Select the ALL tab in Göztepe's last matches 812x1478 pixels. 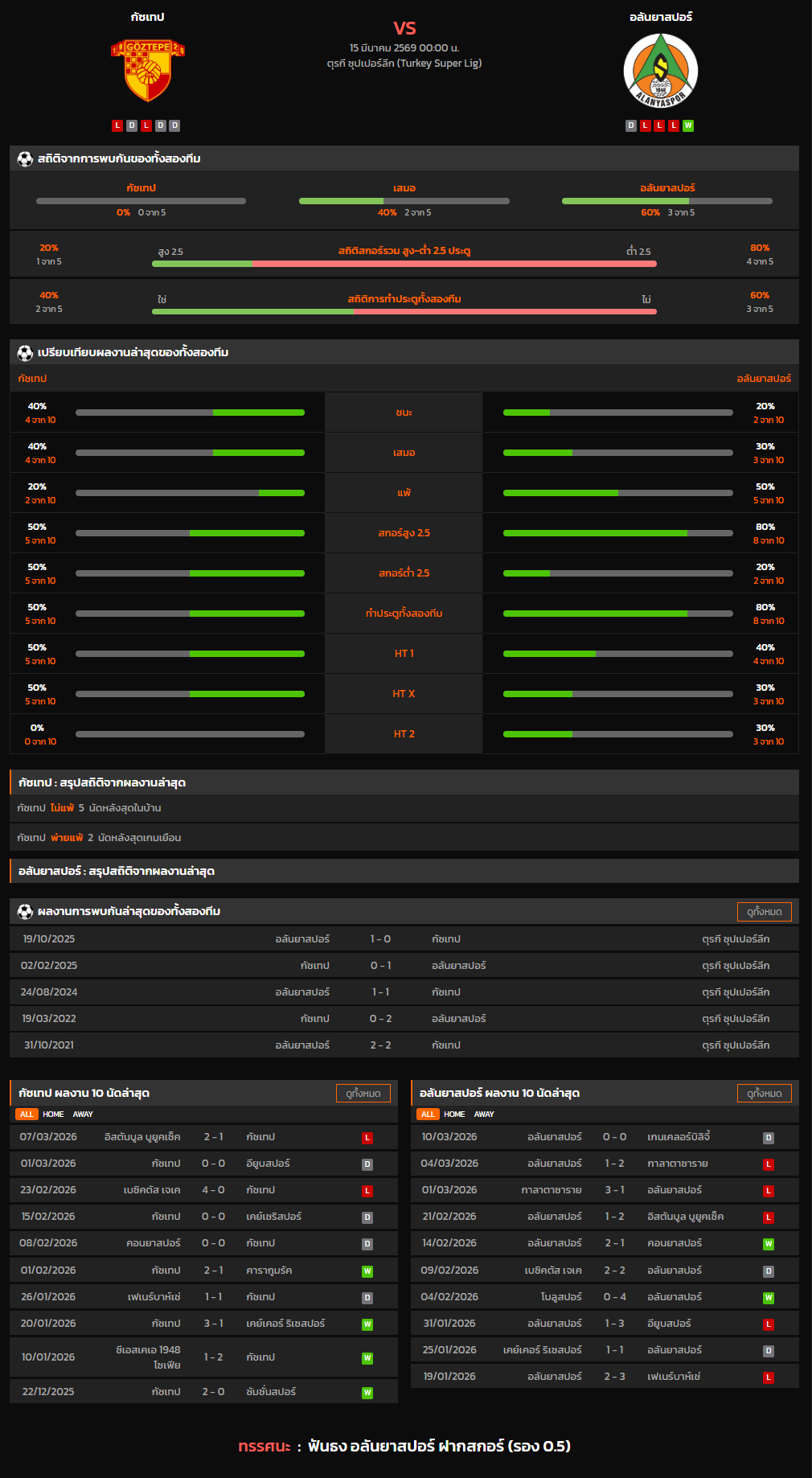pos(27,1115)
